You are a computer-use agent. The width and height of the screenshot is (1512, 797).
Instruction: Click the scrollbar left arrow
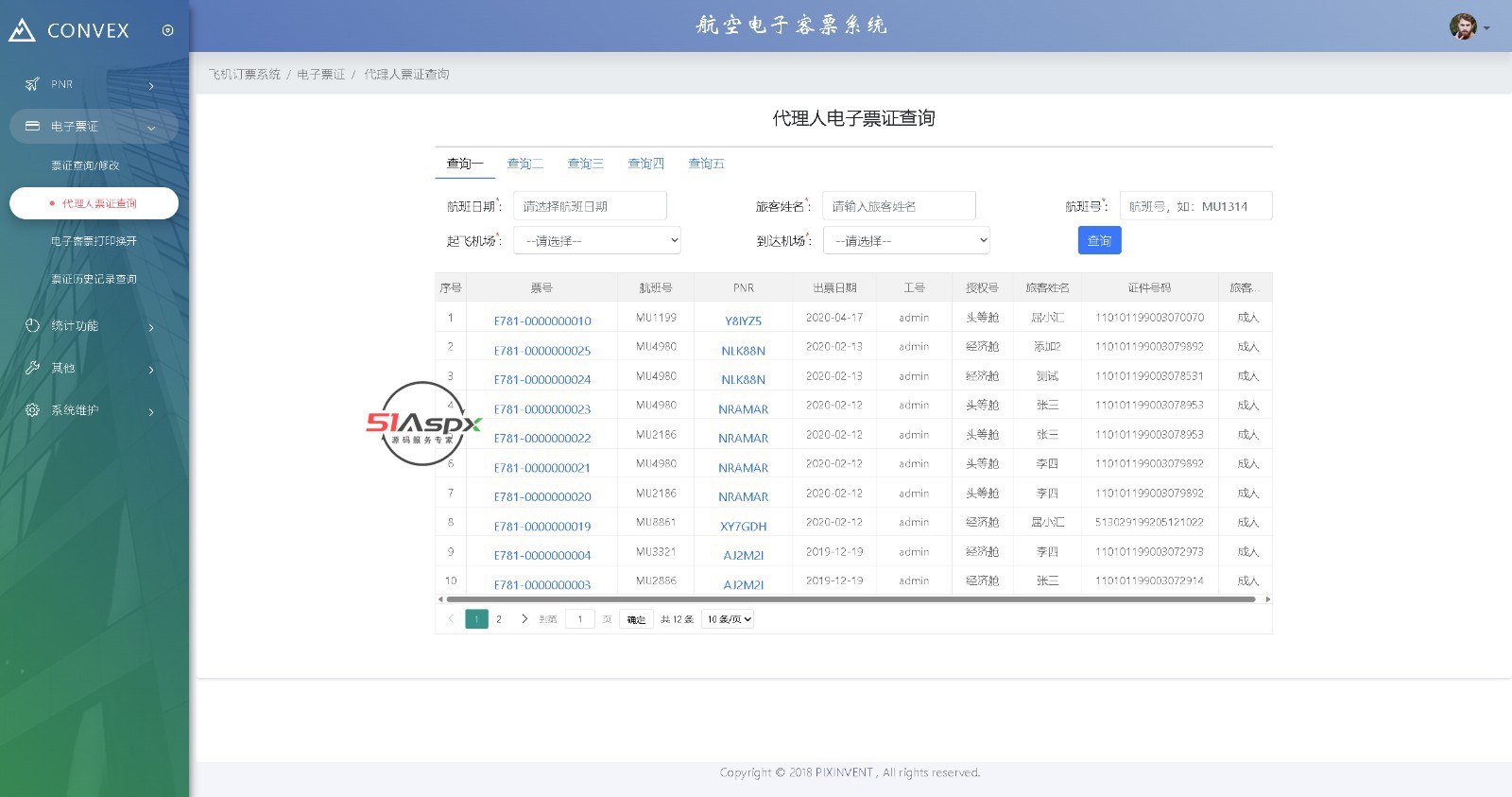[440, 599]
